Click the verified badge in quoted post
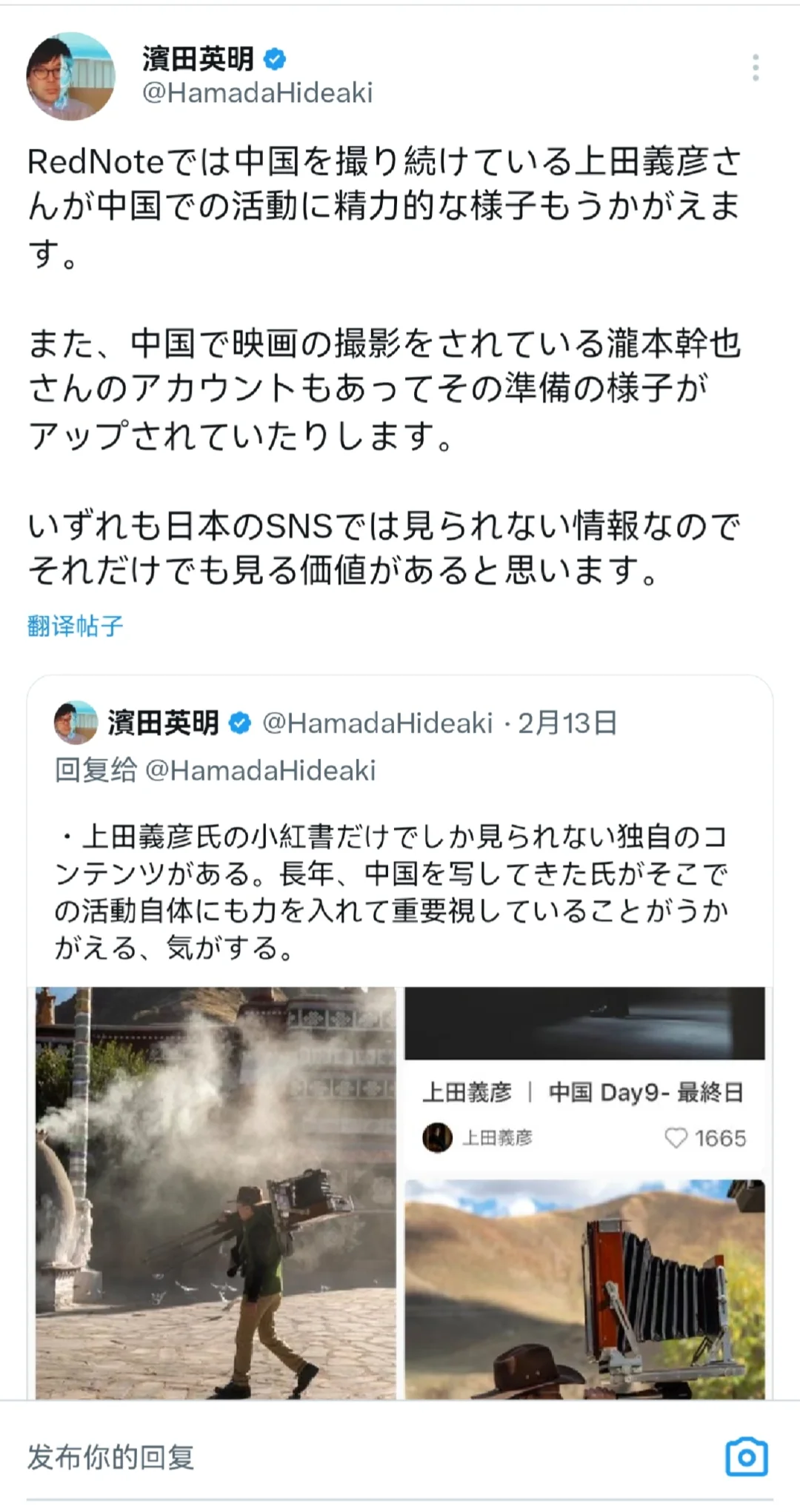 [x=239, y=723]
